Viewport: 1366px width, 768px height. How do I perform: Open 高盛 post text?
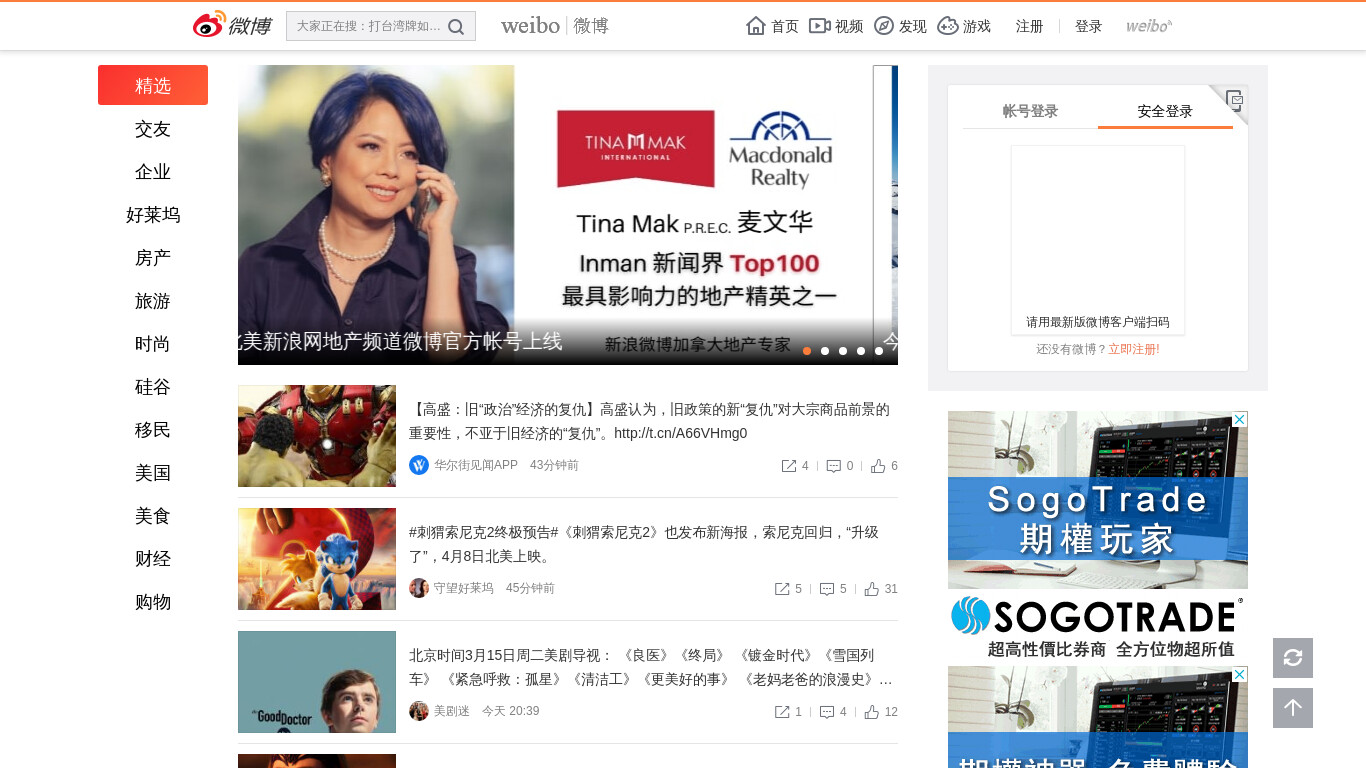coord(649,421)
